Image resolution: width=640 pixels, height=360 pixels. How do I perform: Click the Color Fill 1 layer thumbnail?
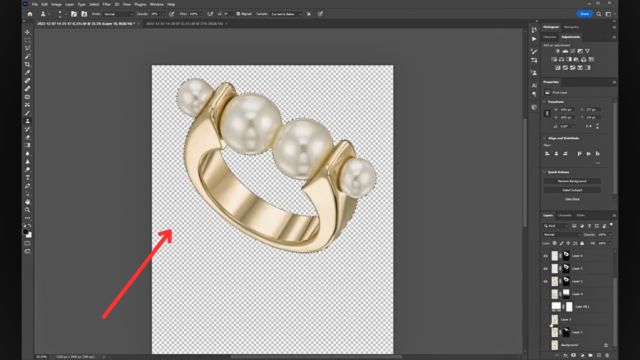pos(556,307)
